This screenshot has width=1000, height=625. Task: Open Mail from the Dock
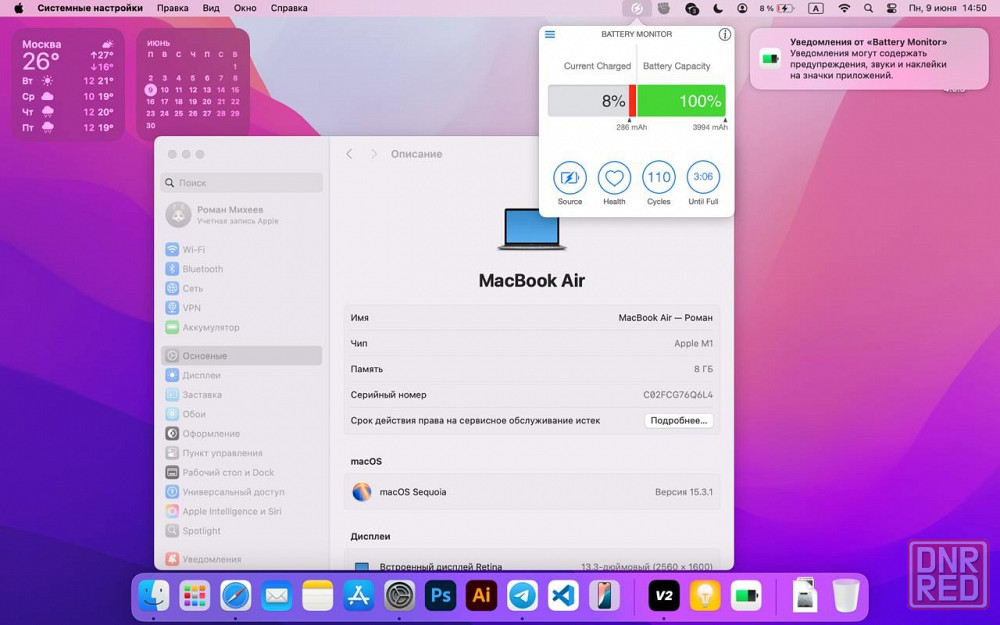point(276,596)
